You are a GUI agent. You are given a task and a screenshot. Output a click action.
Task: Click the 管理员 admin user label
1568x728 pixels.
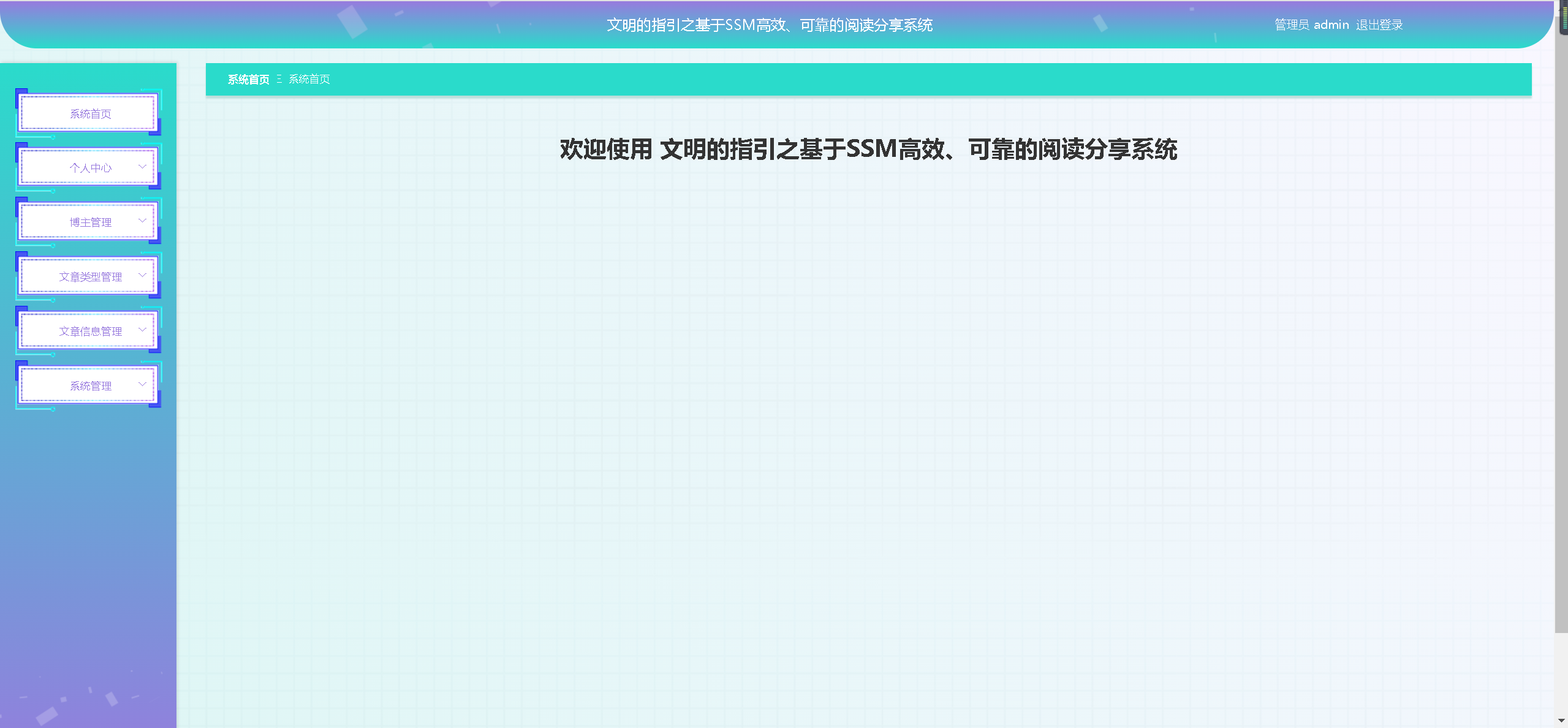pyautogui.click(x=1311, y=25)
